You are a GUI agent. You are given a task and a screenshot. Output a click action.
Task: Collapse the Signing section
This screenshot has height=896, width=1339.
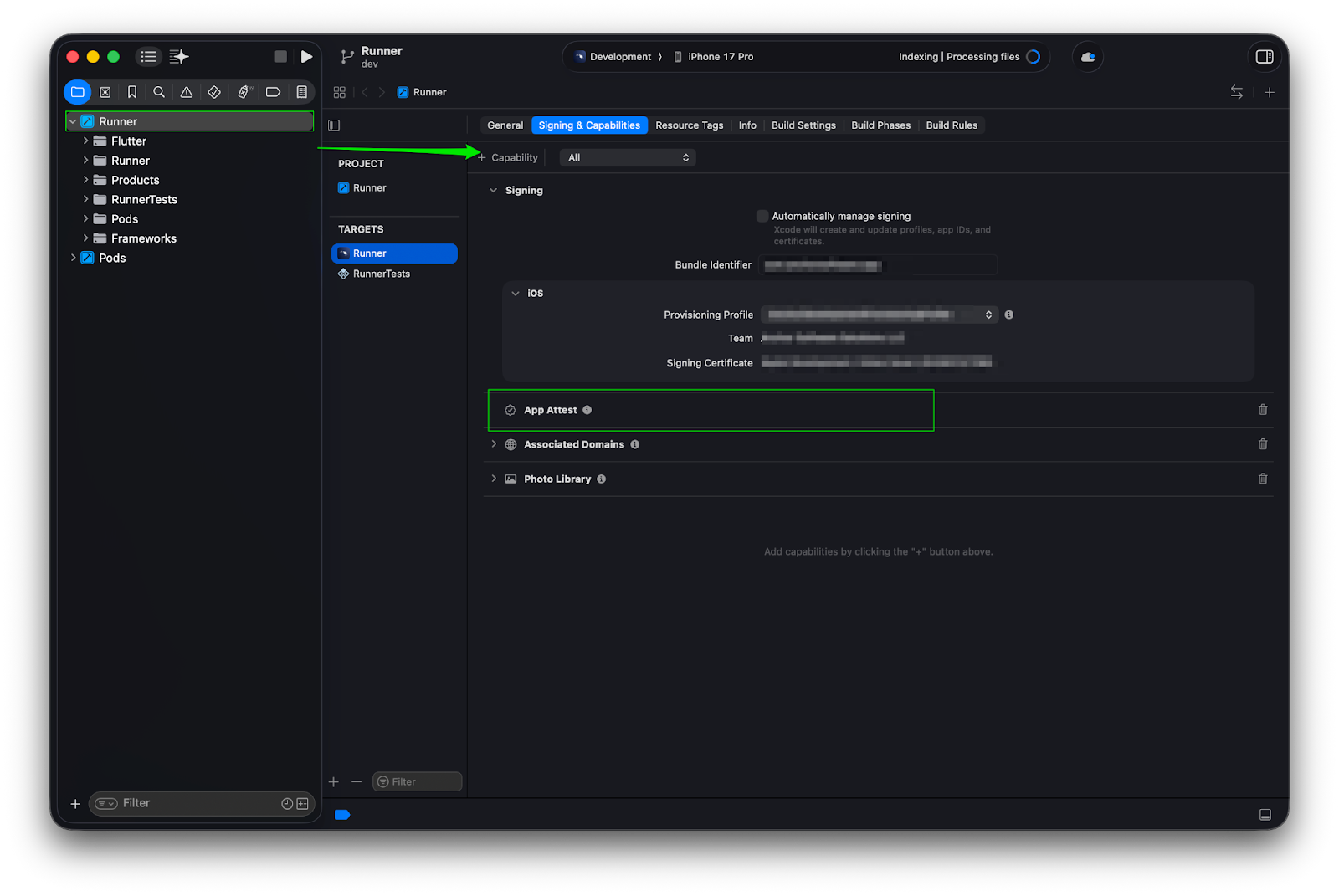point(493,191)
